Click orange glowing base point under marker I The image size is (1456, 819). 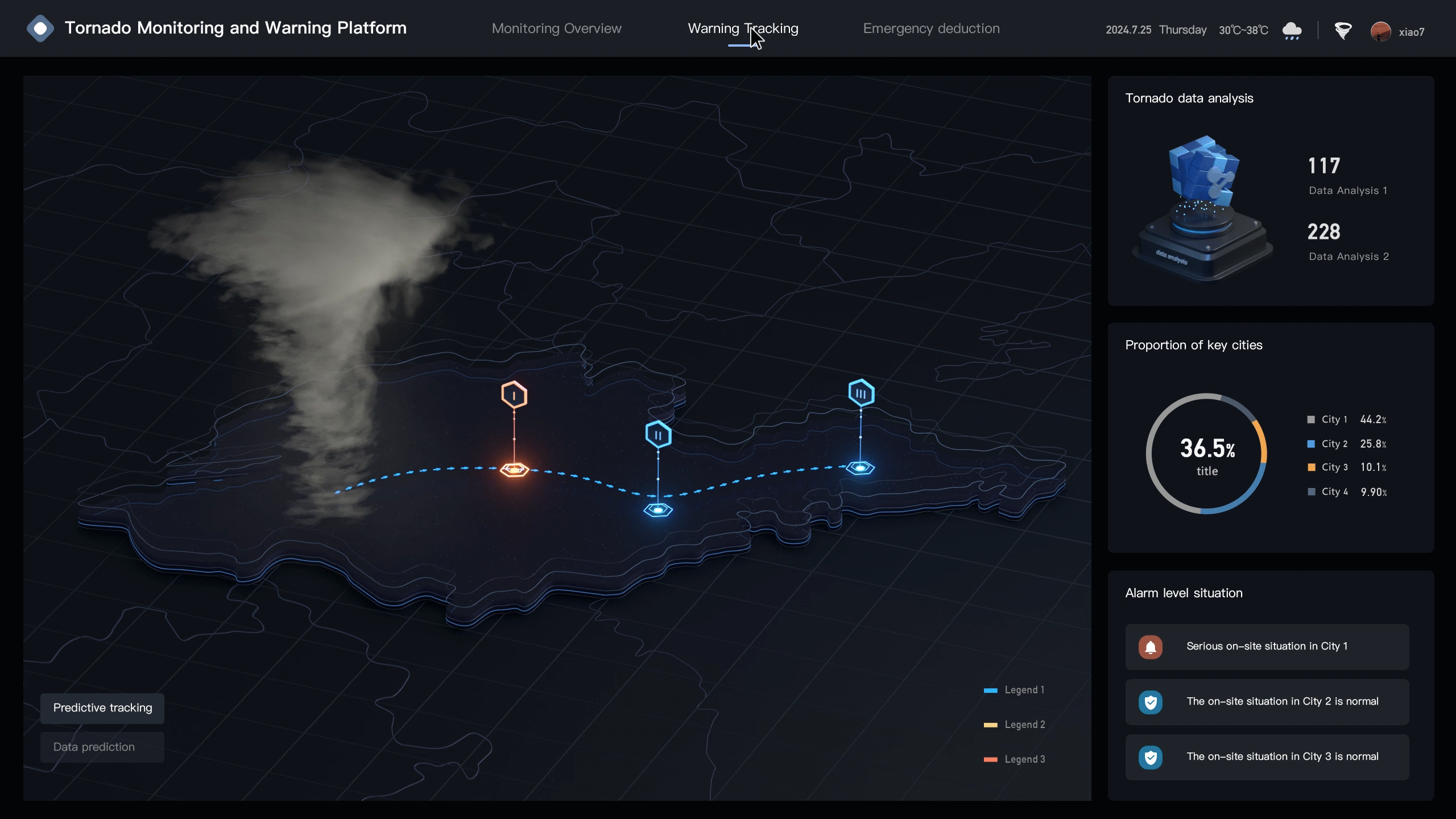click(x=515, y=470)
